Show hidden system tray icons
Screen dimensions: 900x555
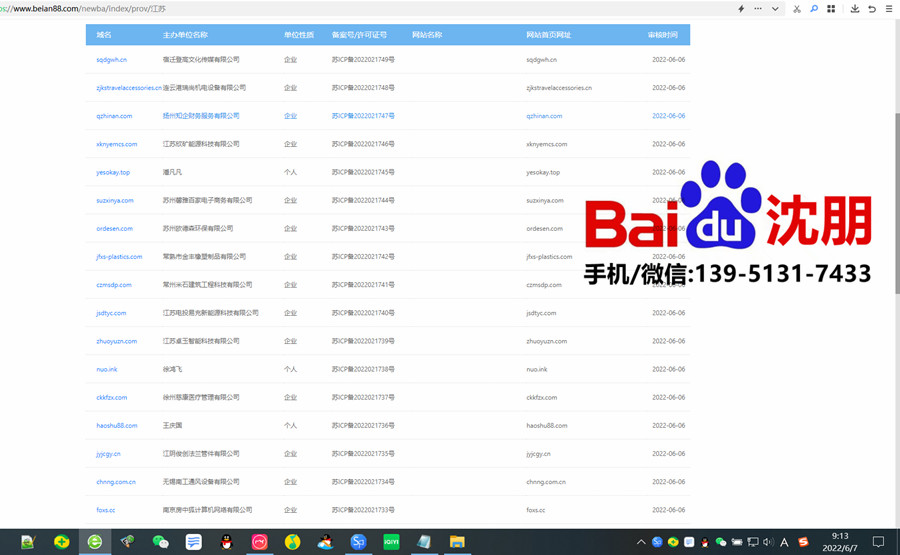tap(641, 542)
